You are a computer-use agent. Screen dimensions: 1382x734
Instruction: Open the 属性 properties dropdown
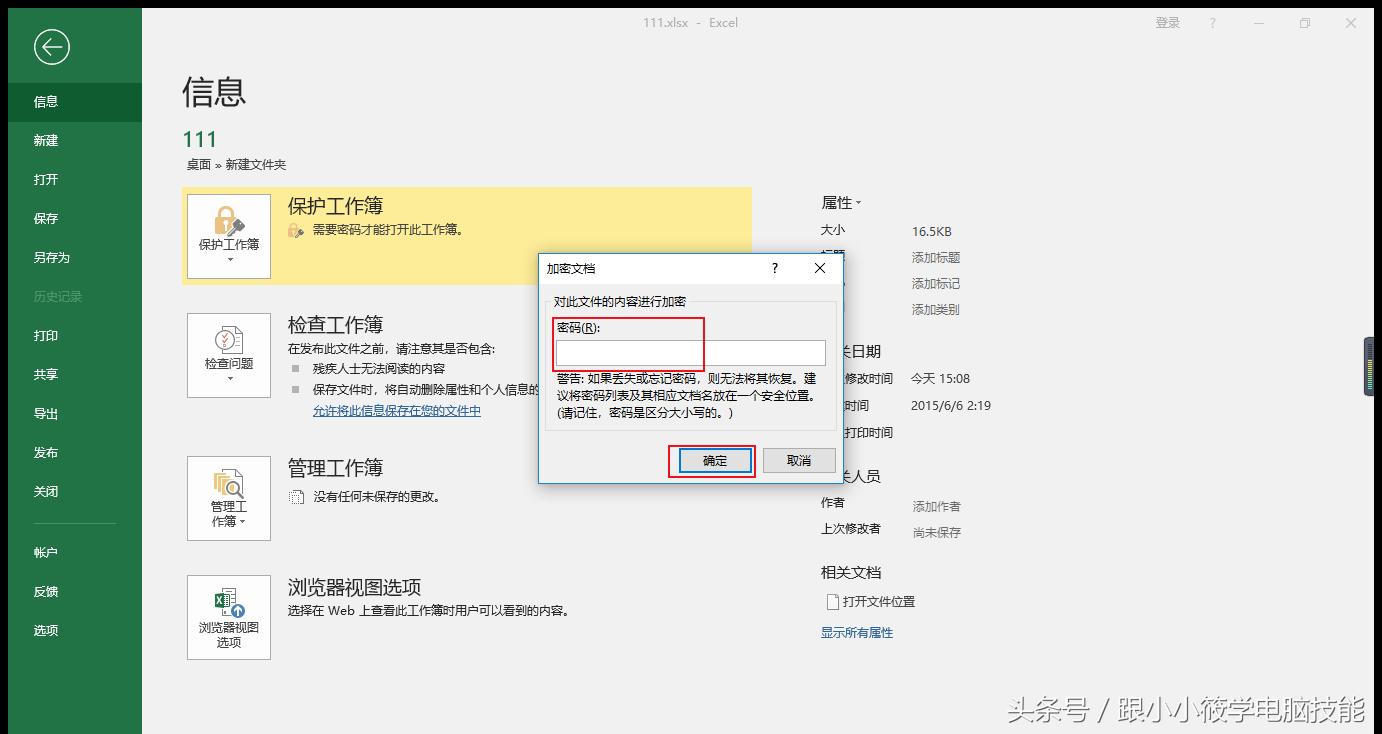click(x=841, y=202)
